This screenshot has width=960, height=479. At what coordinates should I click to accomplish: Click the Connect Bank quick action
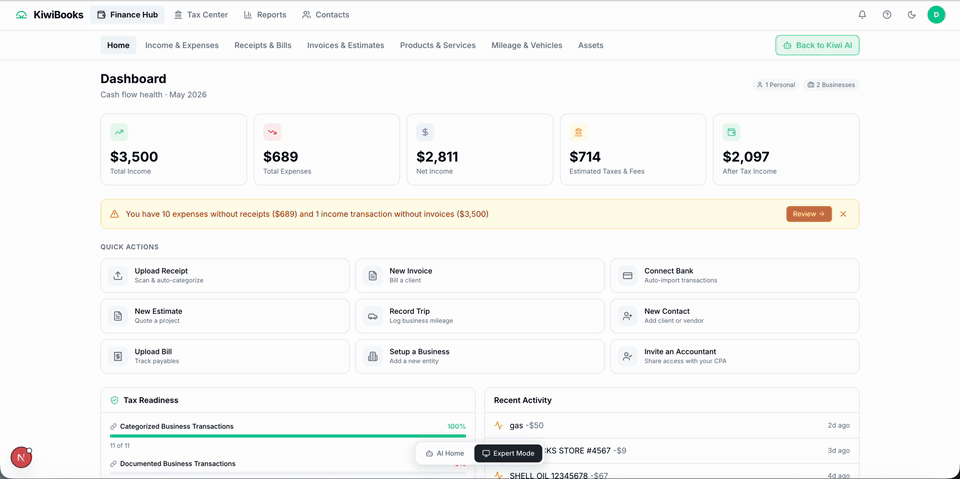pyautogui.click(x=735, y=276)
